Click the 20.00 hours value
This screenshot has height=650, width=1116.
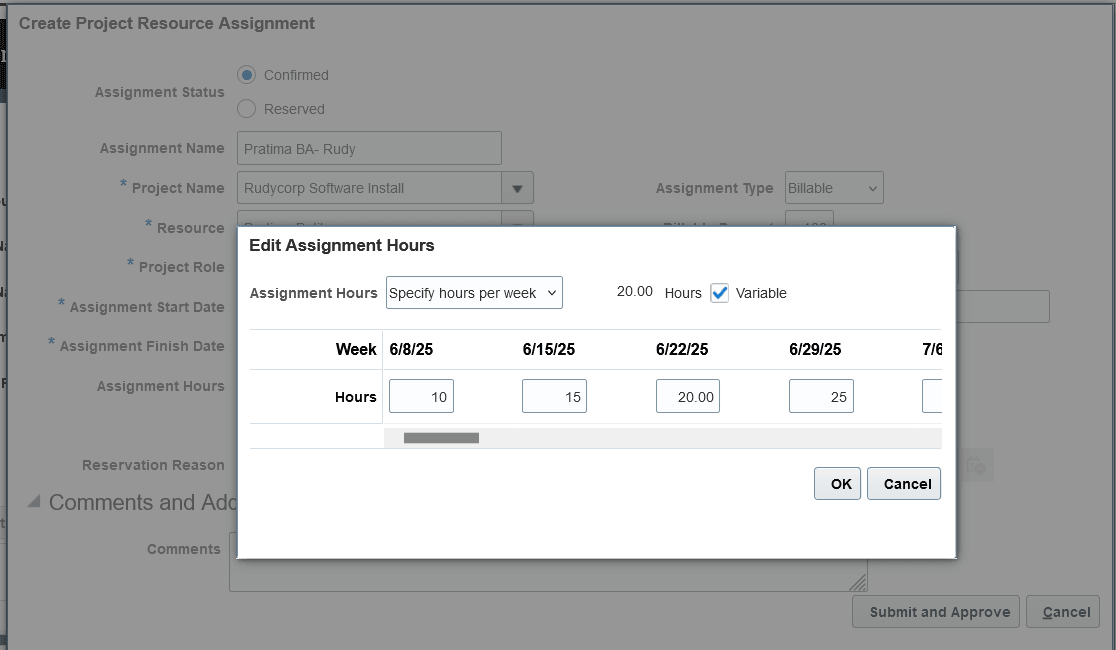(635, 291)
